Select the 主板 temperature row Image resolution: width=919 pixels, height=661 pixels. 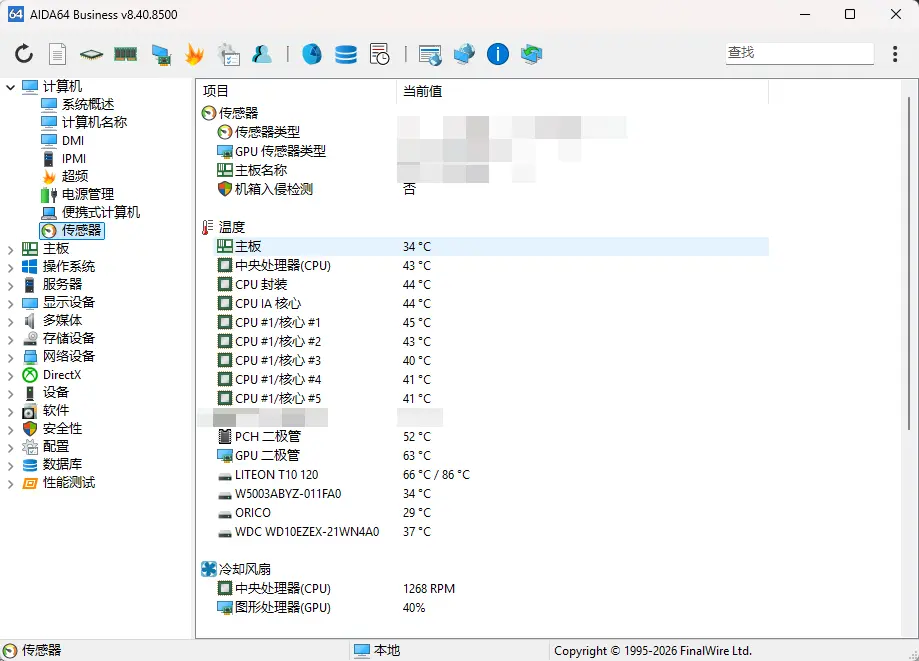tap(492, 247)
